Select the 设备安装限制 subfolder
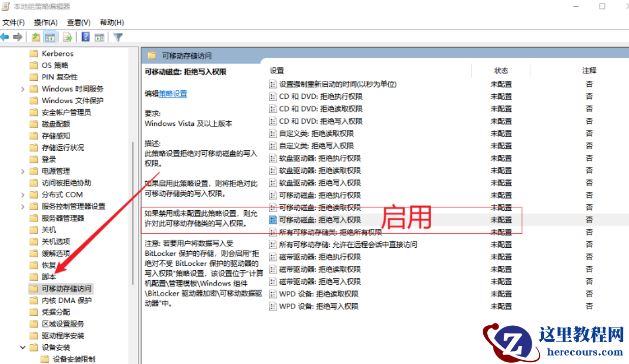 [x=74, y=359]
